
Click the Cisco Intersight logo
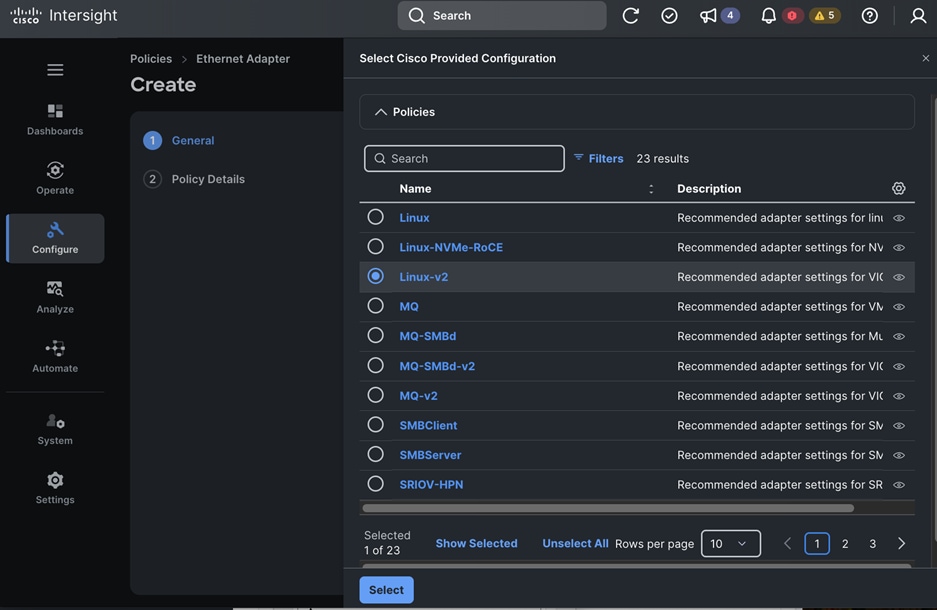pos(64,16)
